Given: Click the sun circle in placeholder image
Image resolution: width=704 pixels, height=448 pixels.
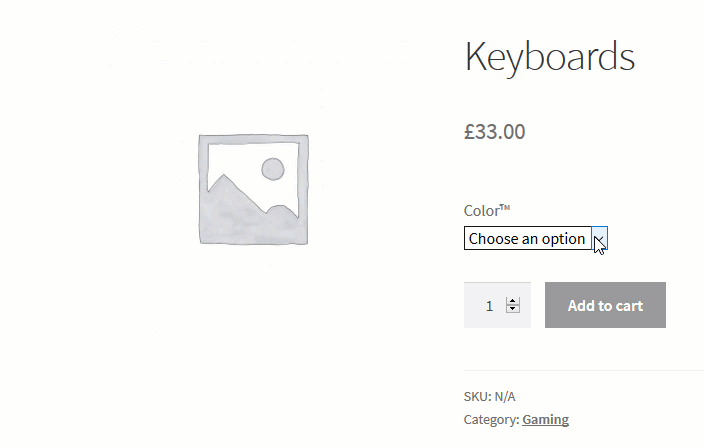Looking at the screenshot, I should 273,169.
